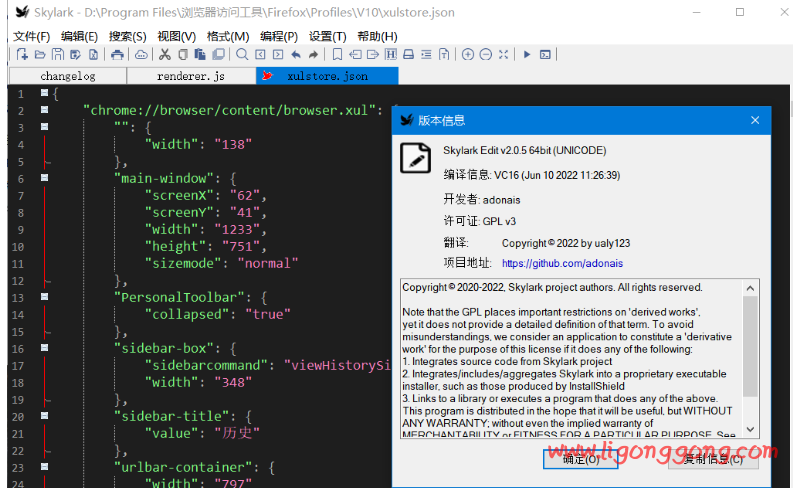Viewport: 793px width, 488px height.
Task: Click the New File toolbar icon
Action: point(22,55)
